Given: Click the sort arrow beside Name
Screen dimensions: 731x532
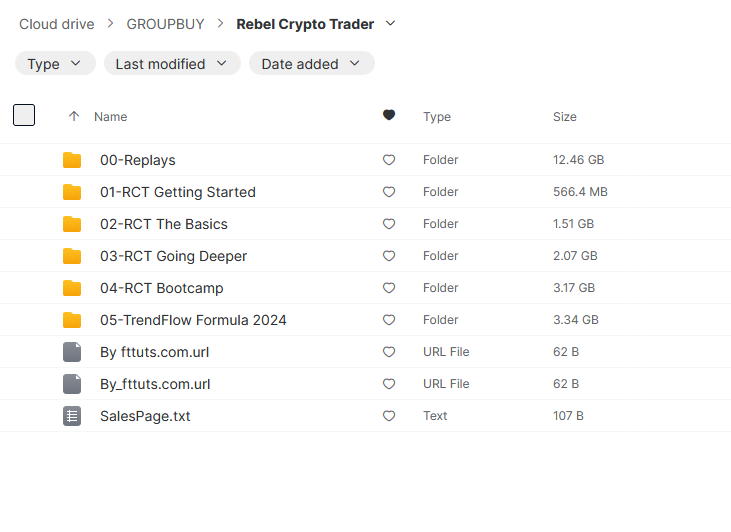Looking at the screenshot, I should click(73, 117).
